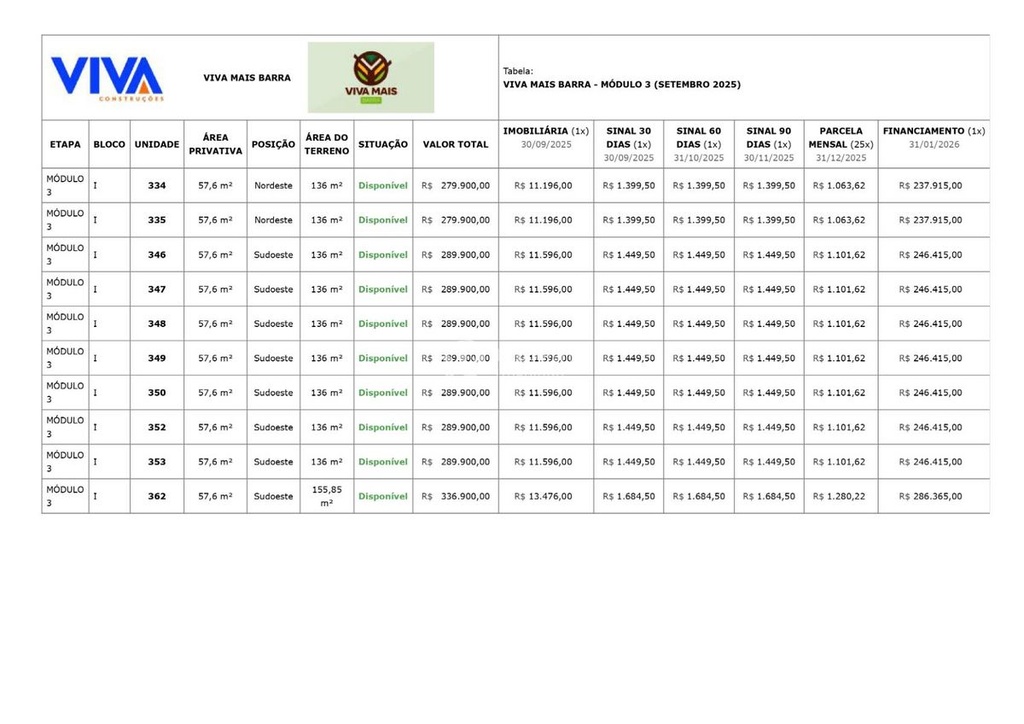Click the BLOCO column header
This screenshot has height=724, width=1024.
point(109,144)
